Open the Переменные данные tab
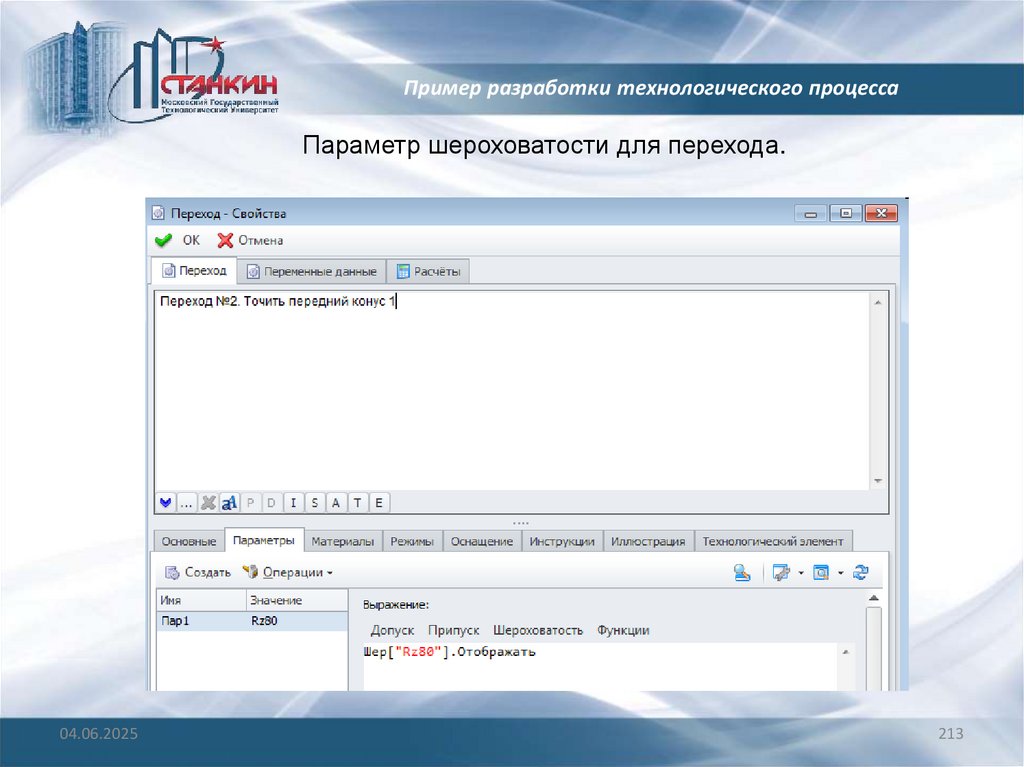1024x767 pixels. pos(312,272)
